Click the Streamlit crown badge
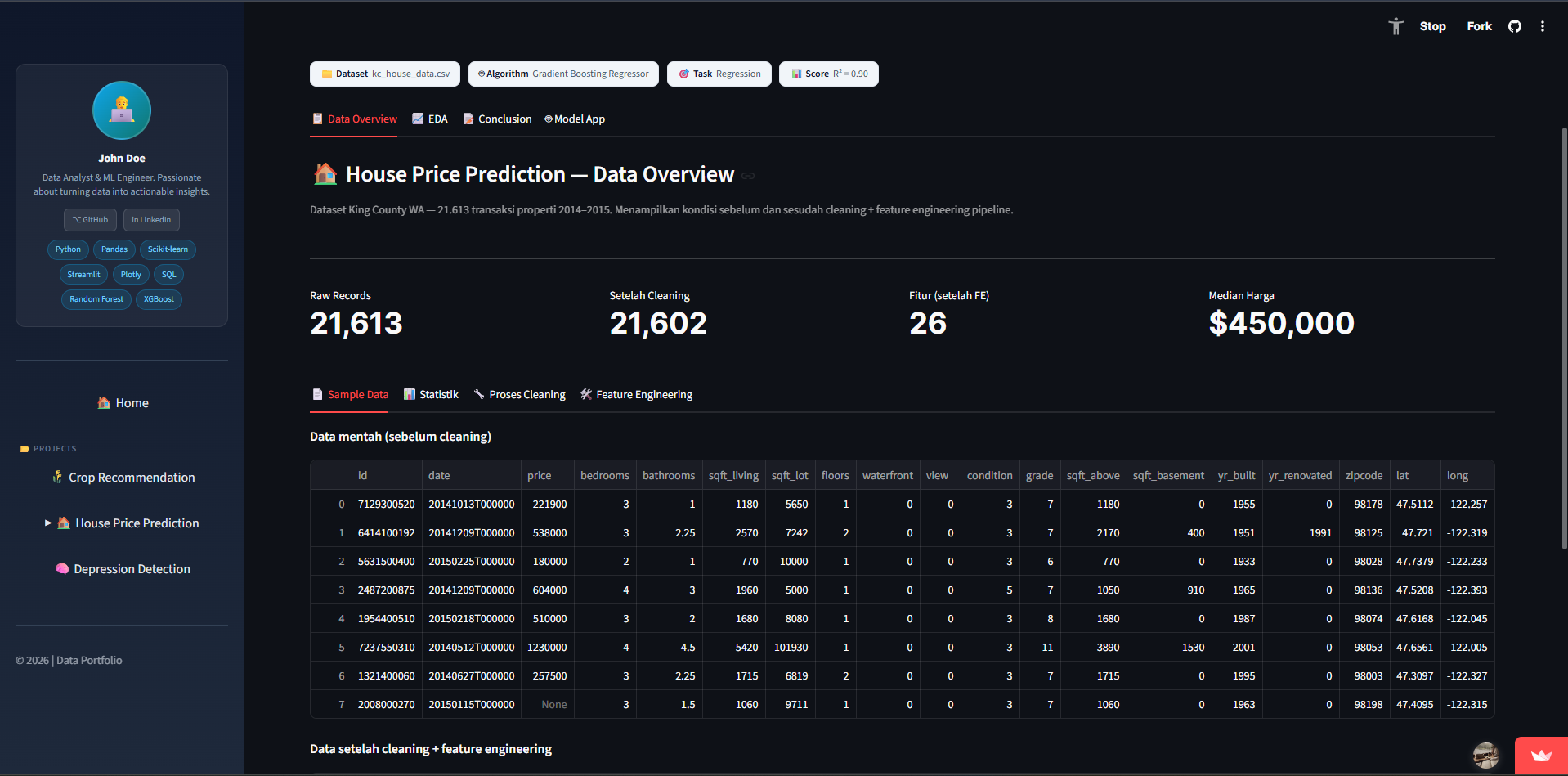 point(1541,756)
